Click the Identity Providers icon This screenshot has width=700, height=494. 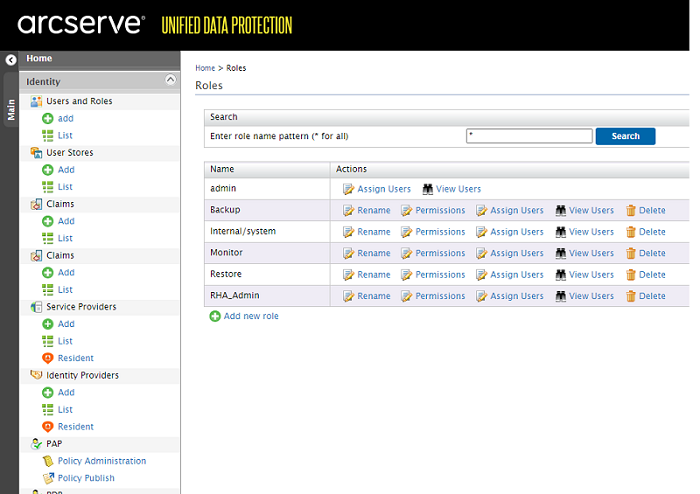click(36, 375)
